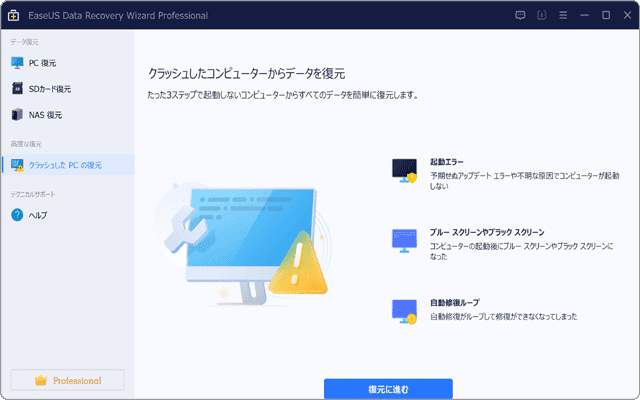
Task: Click the 起動エラー dark monitor icon
Action: click(x=404, y=171)
